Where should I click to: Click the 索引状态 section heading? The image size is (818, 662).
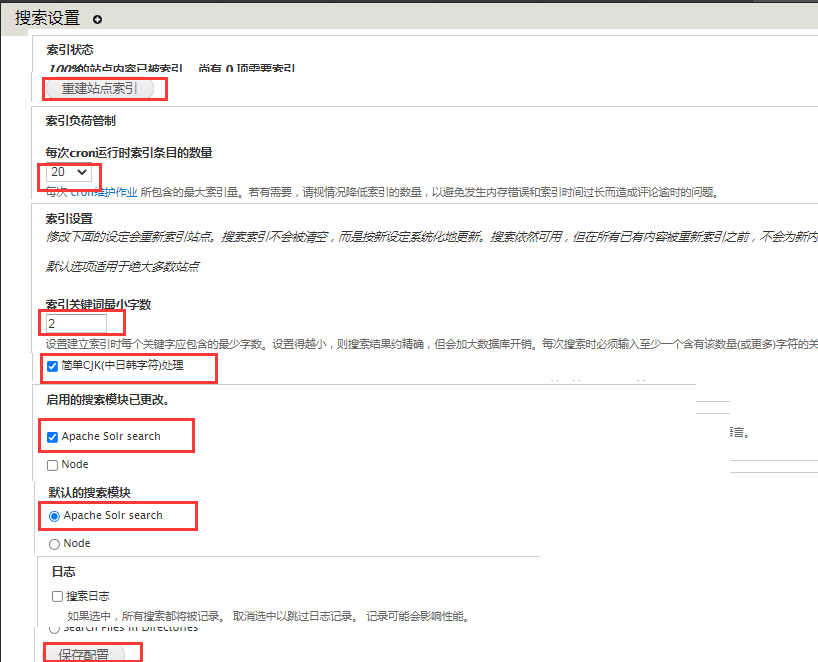(x=69, y=50)
